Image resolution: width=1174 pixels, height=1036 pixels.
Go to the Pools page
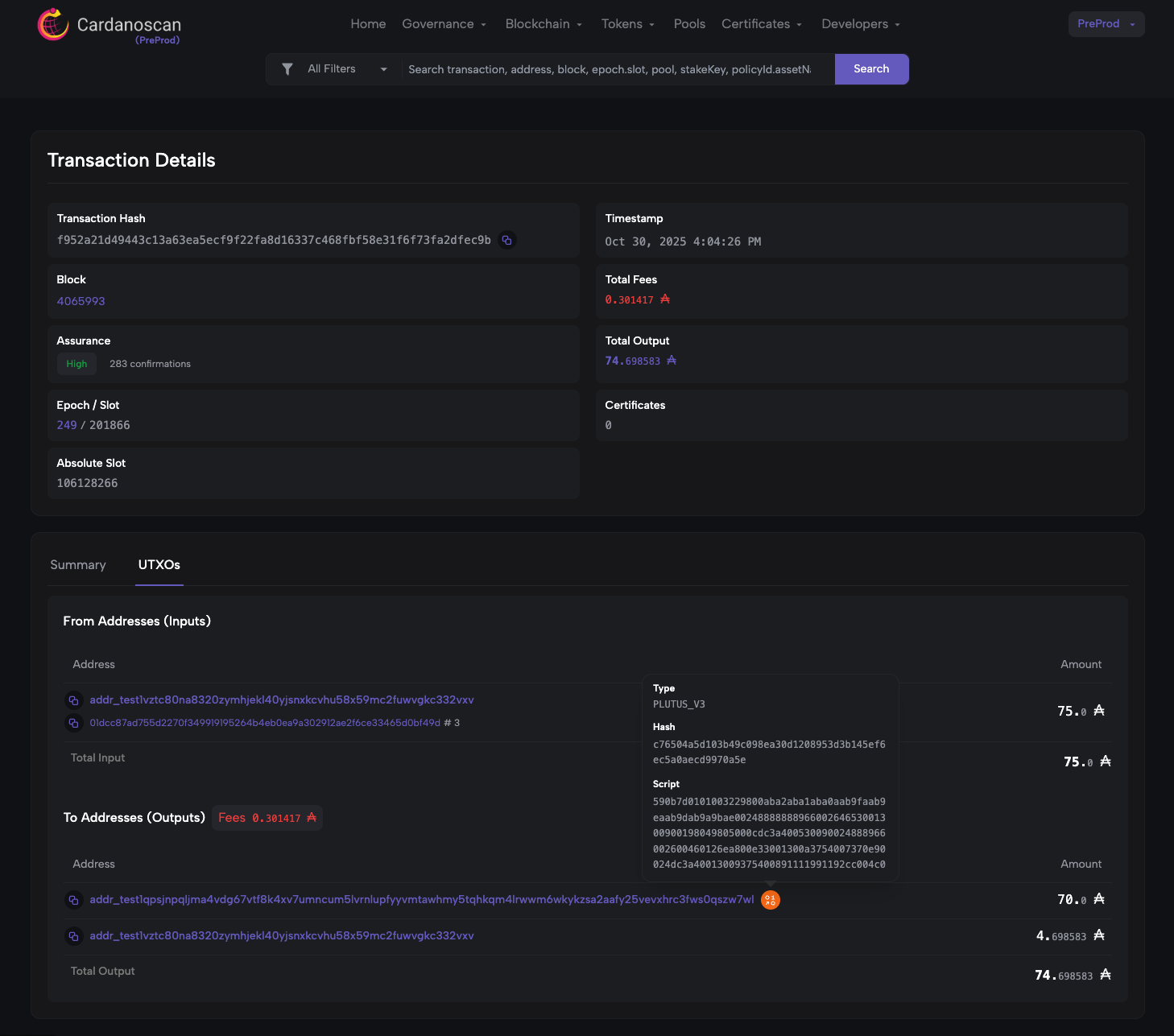(x=689, y=24)
